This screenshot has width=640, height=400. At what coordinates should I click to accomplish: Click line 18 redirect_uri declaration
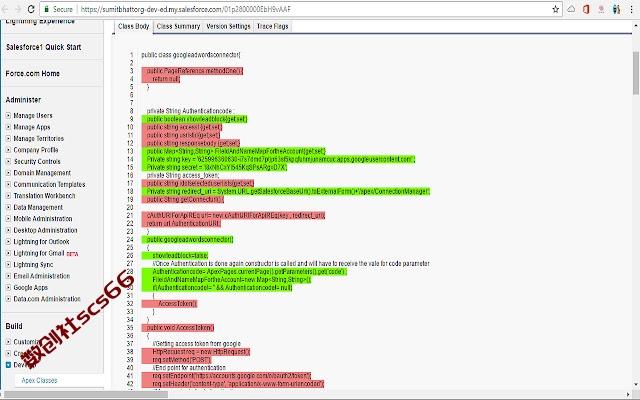[288, 191]
